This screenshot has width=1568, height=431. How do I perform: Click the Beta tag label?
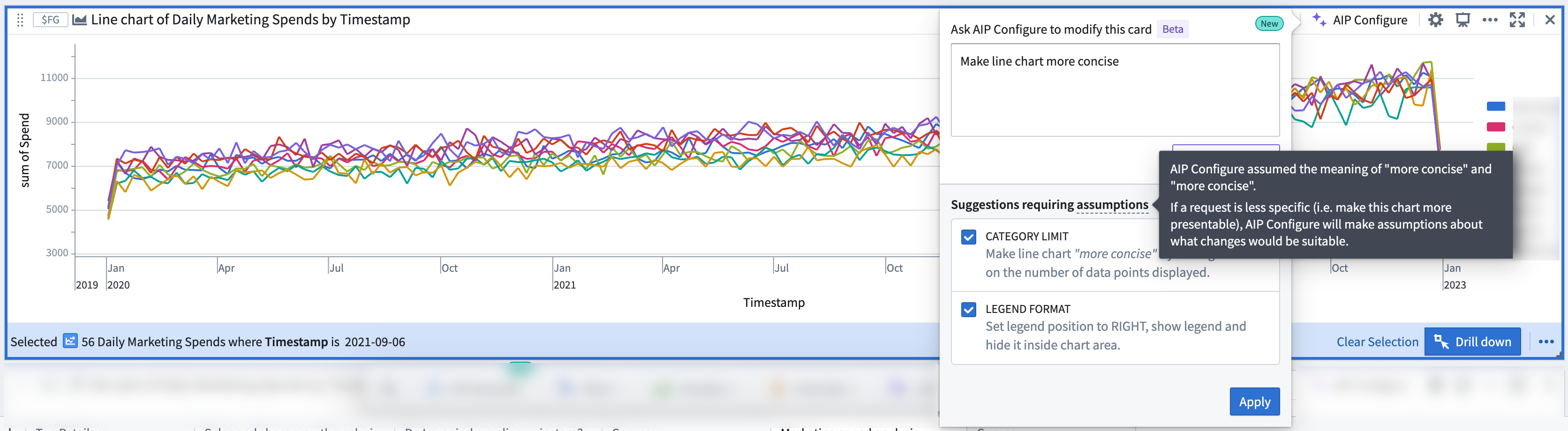tap(1172, 29)
